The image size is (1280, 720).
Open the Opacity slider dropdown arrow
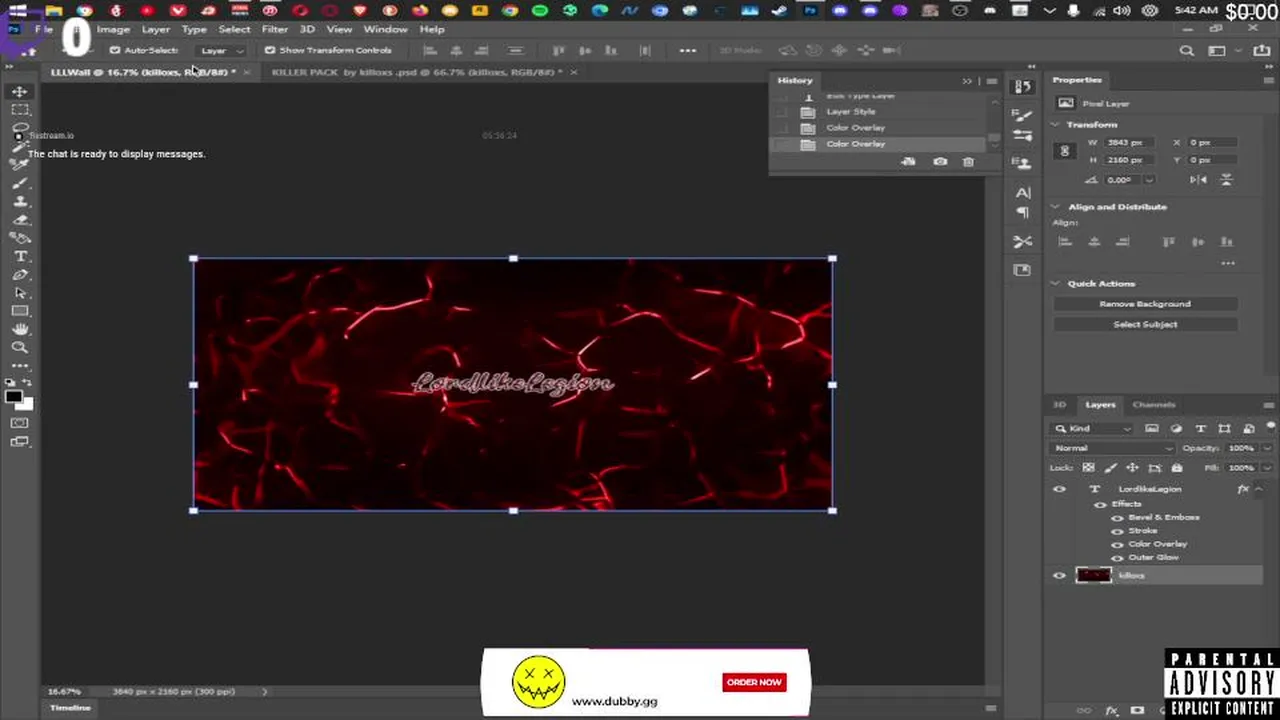coord(1266,448)
